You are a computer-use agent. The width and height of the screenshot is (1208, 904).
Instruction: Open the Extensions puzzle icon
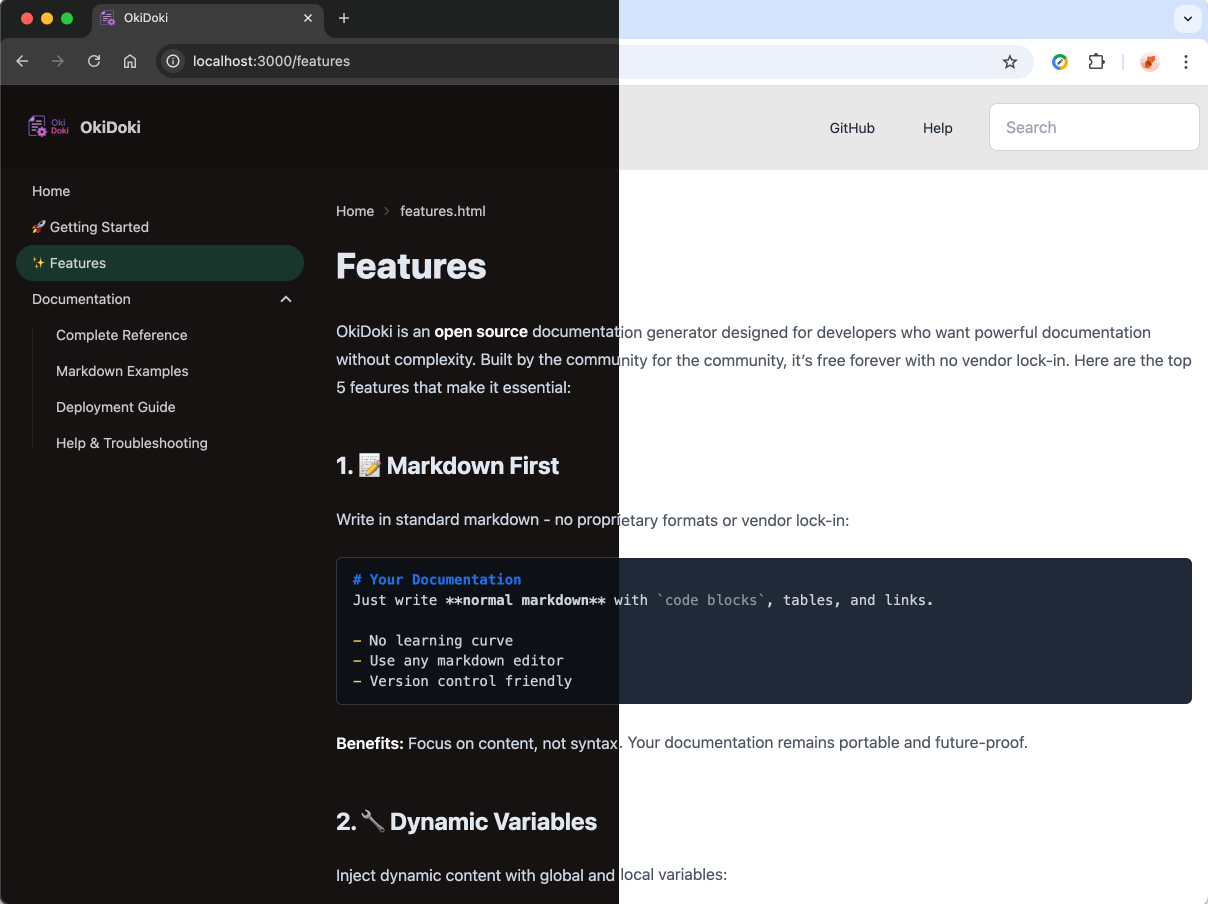1096,62
